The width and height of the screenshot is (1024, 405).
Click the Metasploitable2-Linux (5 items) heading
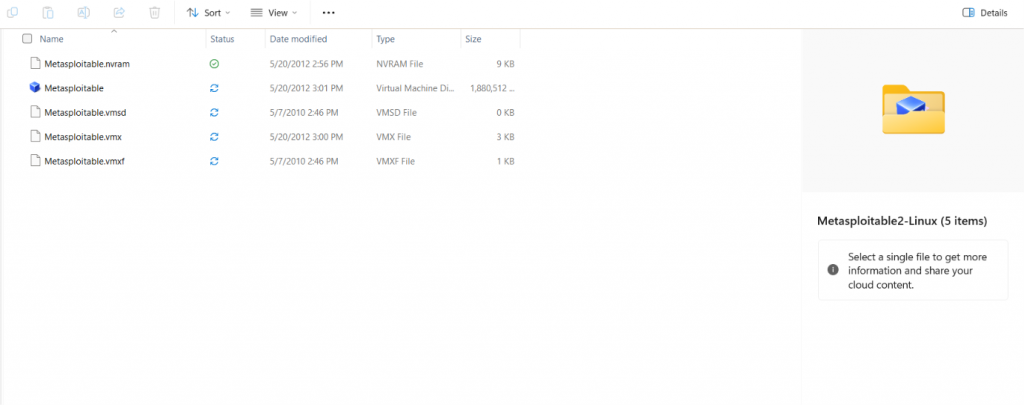(902, 221)
